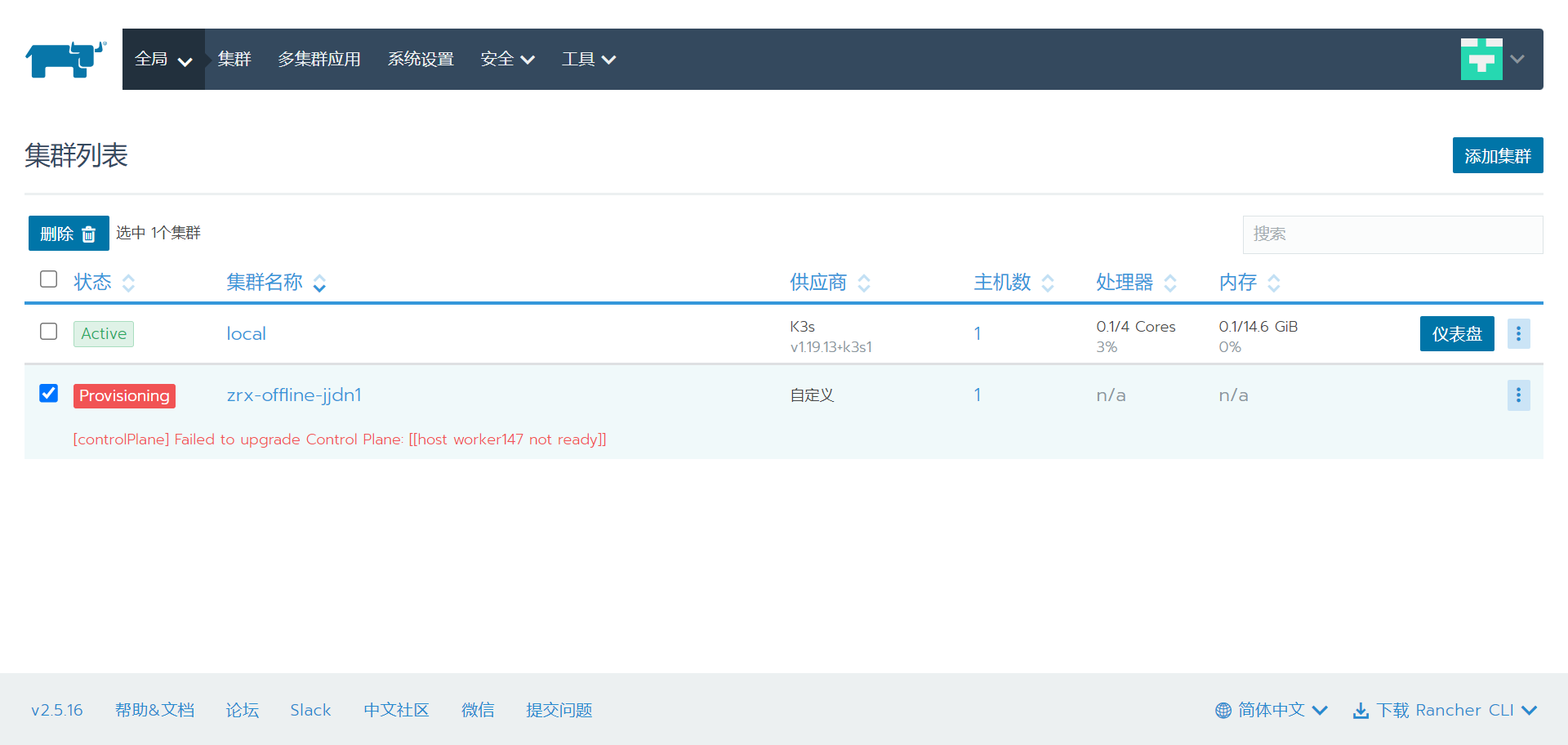Open the zrx-offline-jjdn1 cluster link

coord(294,395)
